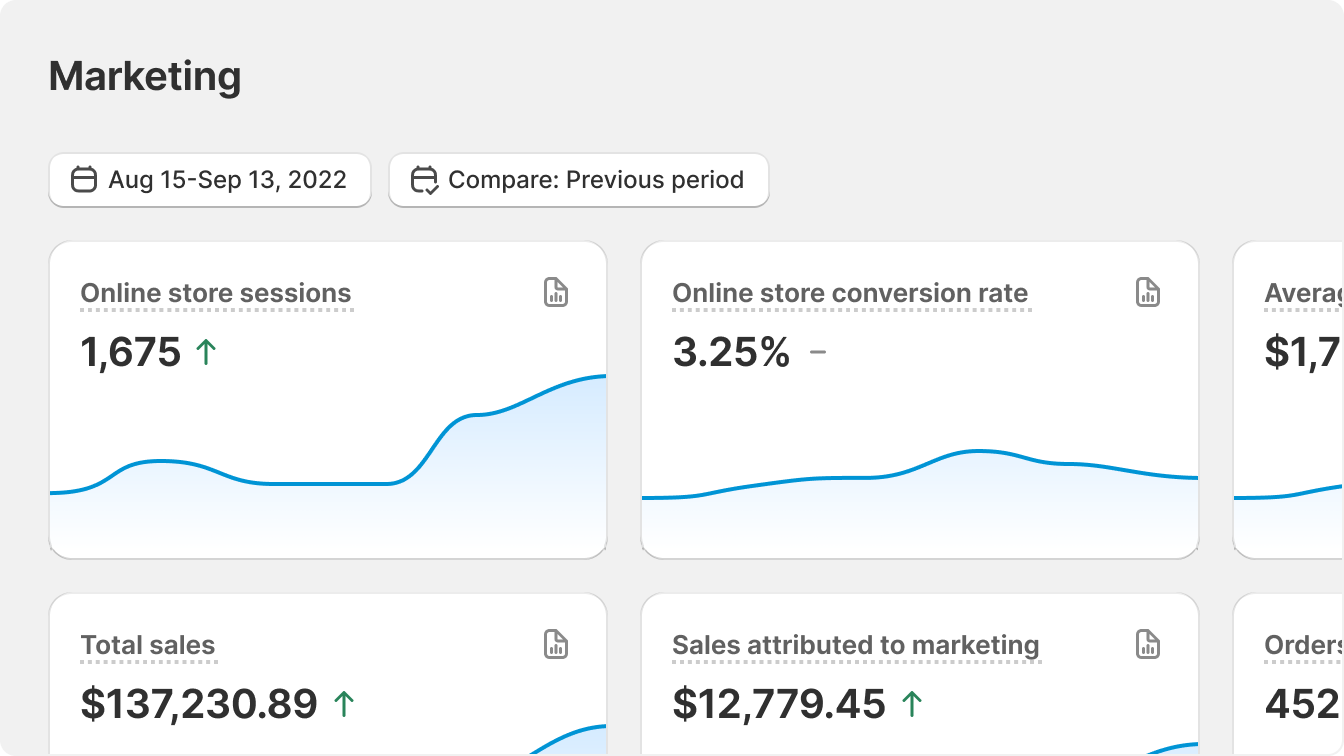The image size is (1344, 756).
Task: Click calendar icon in the date range button
Action: (84, 180)
